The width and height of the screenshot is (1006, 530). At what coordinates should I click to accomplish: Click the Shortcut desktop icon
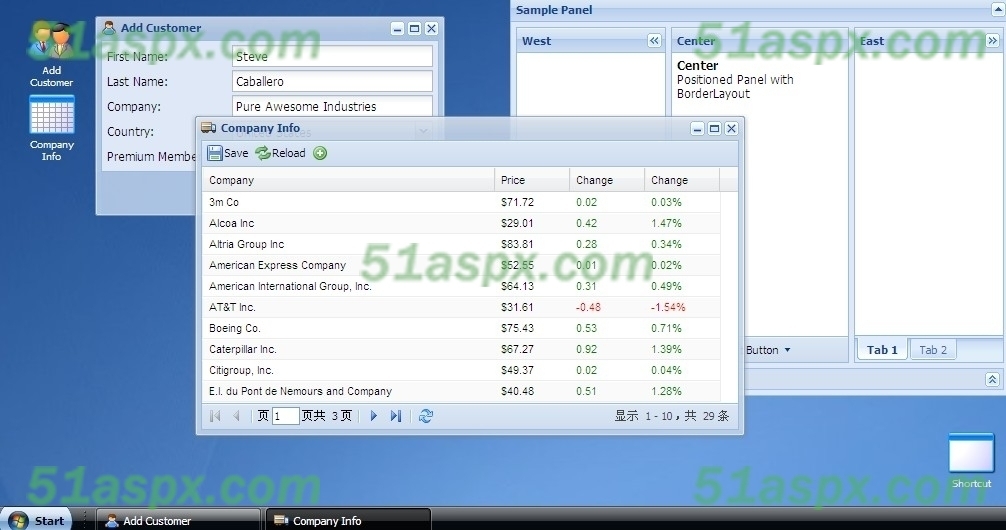pos(971,461)
